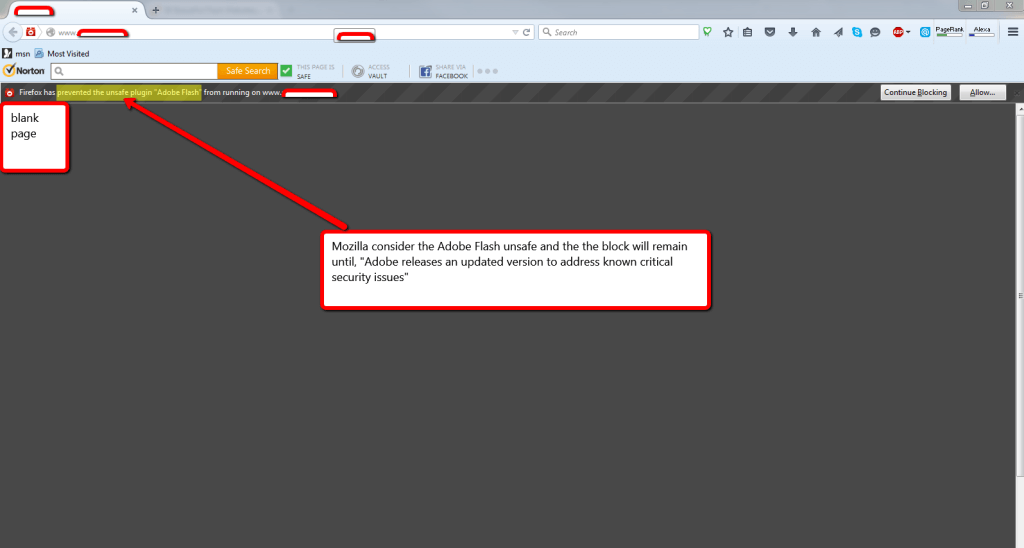
Task: Open the msn bookmark
Action: (16, 54)
